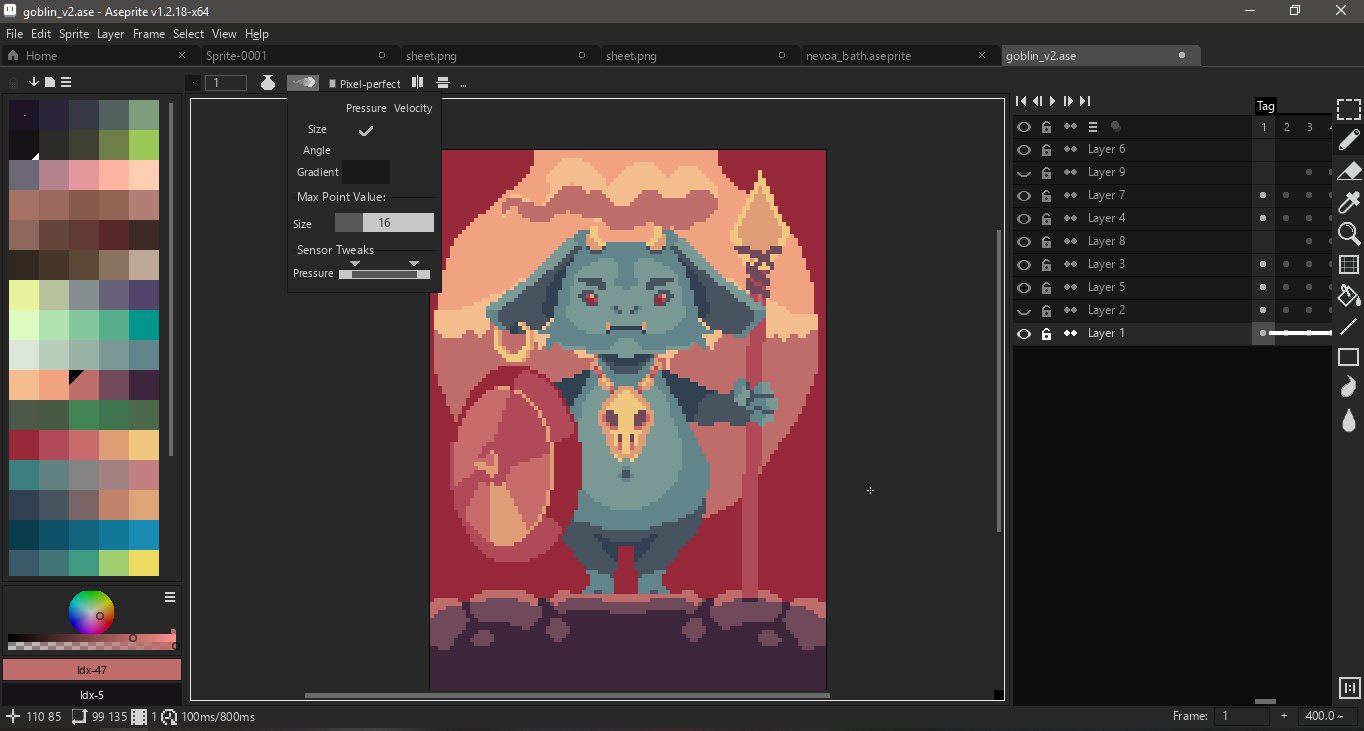The height and width of the screenshot is (731, 1364).
Task: Hide Layer 6 with its eye icon
Action: point(1023,150)
